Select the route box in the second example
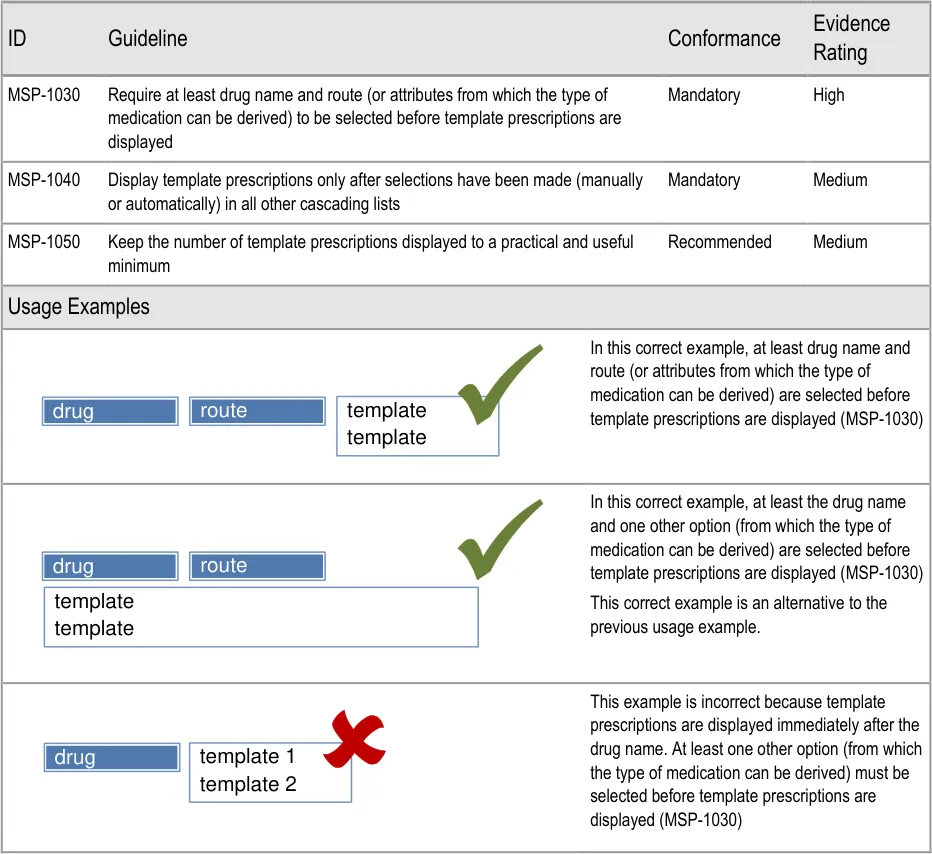Screen dimensions: 932x854 (257, 566)
